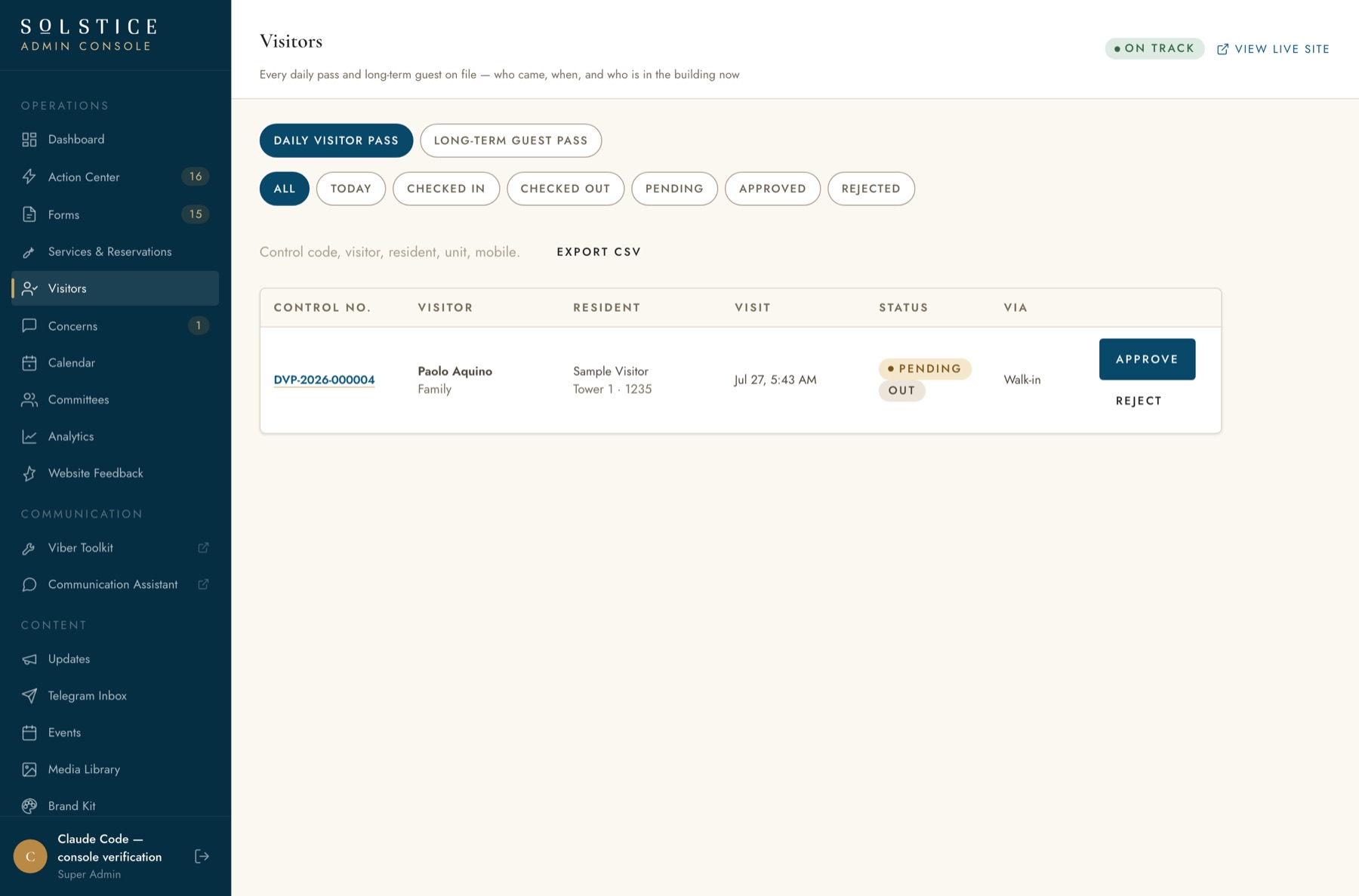Filter visitors by Checked Out

click(565, 189)
